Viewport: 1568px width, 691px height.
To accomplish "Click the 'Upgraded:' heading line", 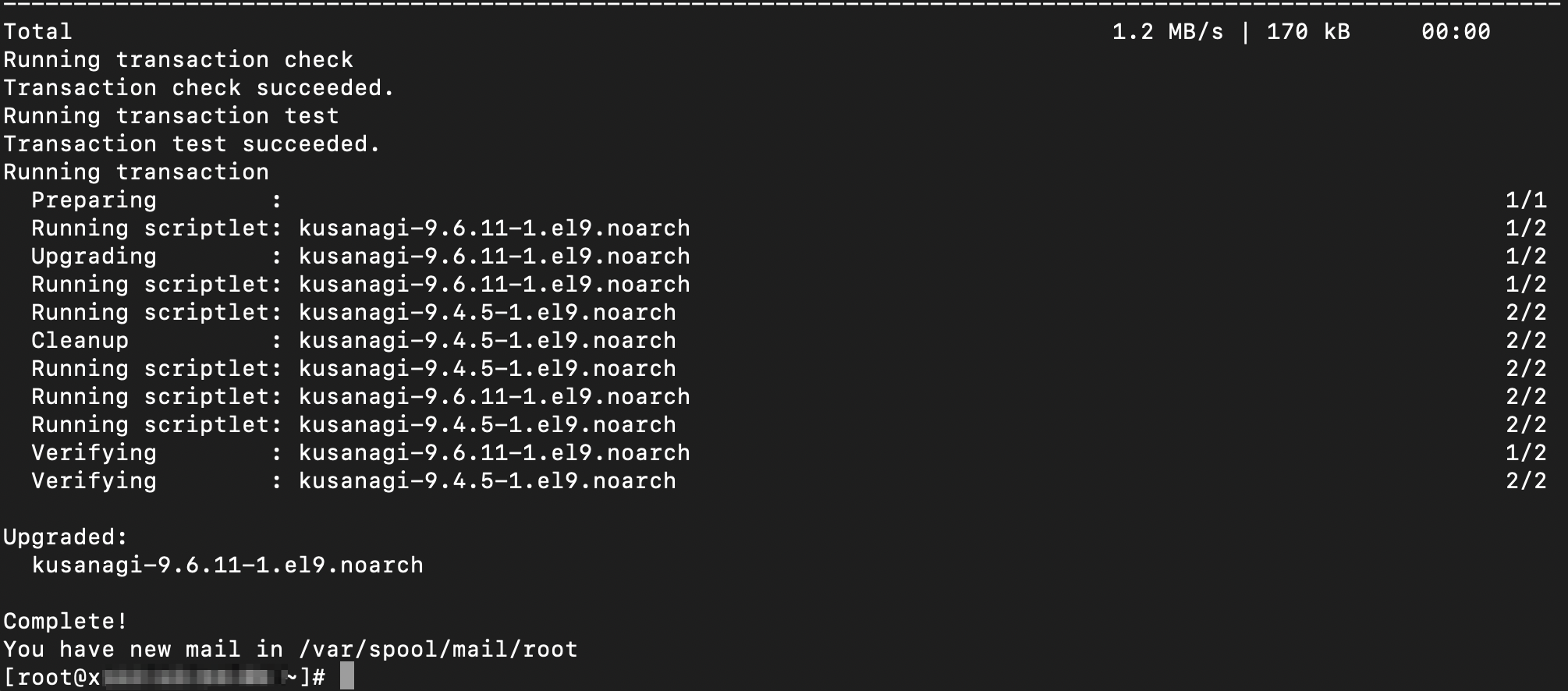I will pos(66,537).
